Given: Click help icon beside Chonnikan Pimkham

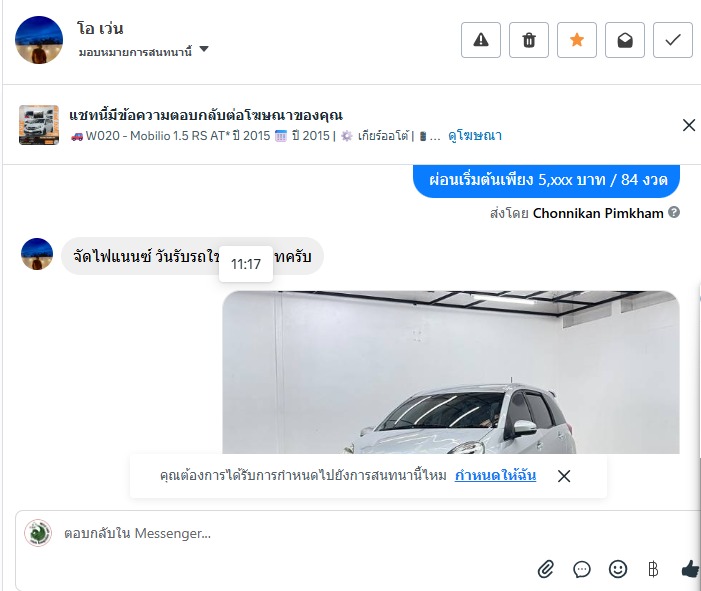Looking at the screenshot, I should click(674, 212).
